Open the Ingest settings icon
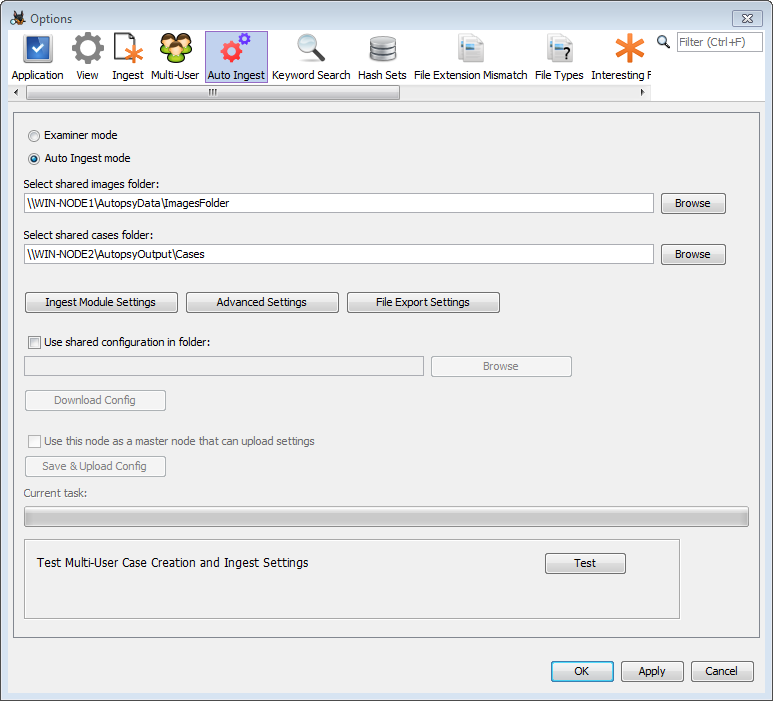This screenshot has height=701, width=773. click(128, 50)
